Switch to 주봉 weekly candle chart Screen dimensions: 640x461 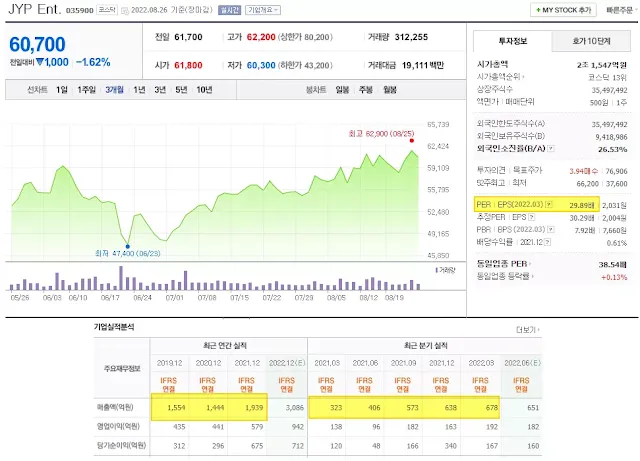pos(366,90)
